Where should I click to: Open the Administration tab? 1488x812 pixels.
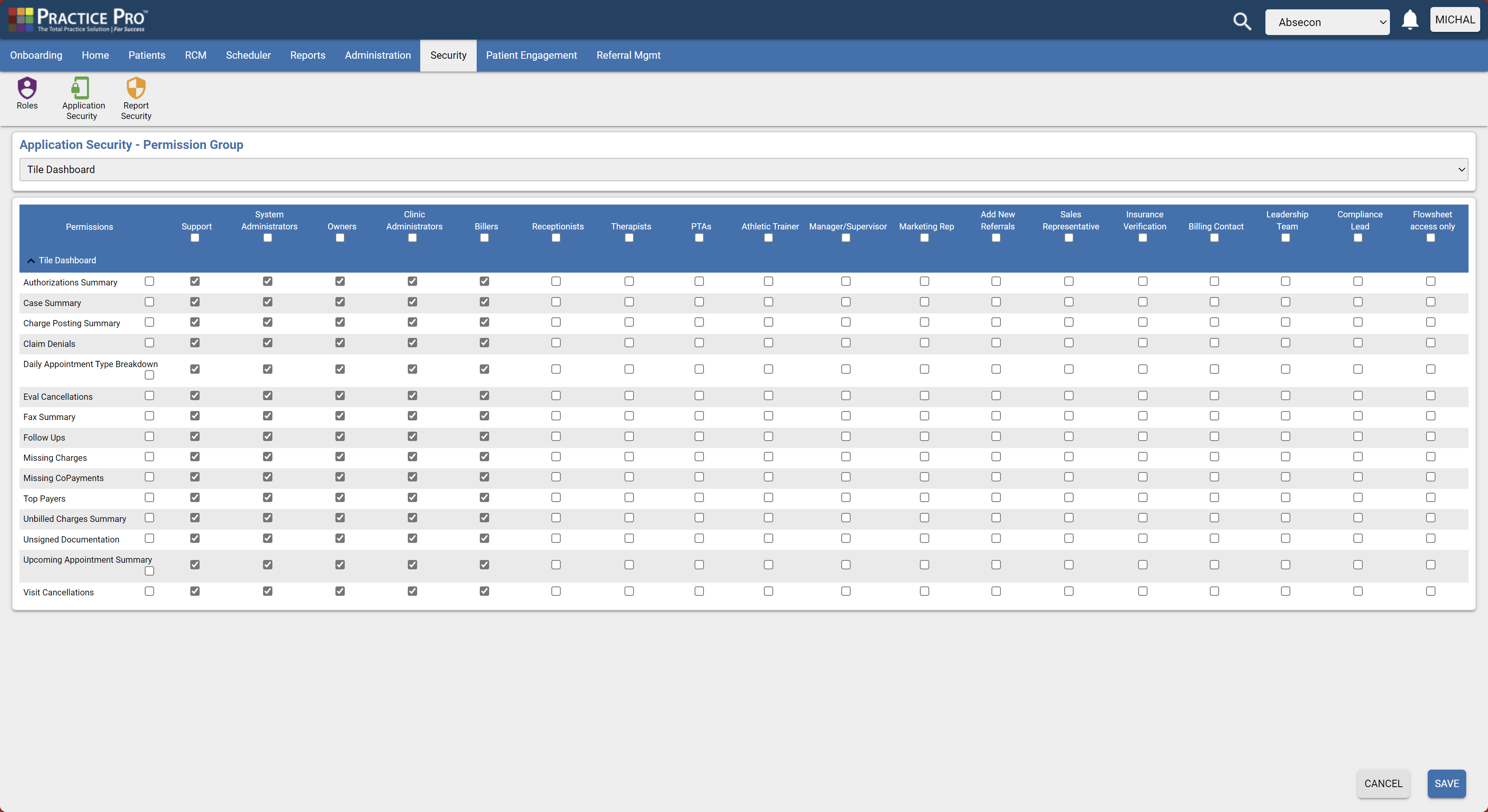tap(378, 55)
